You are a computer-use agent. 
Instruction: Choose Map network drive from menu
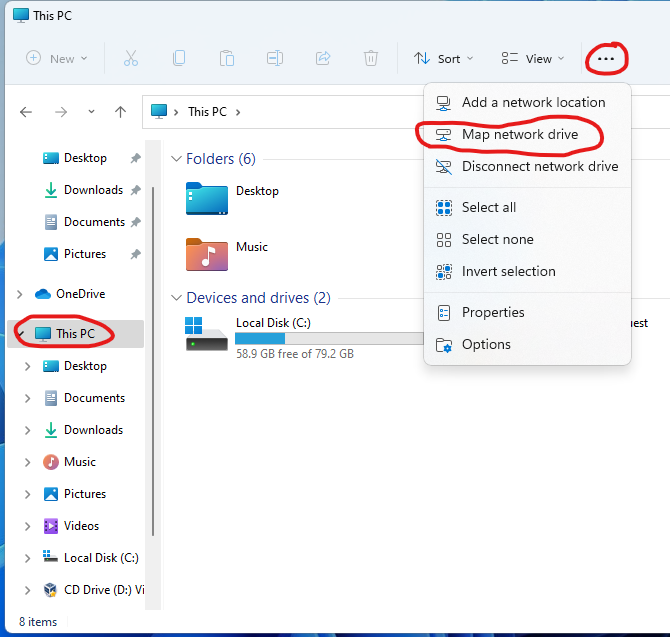pyautogui.click(x=519, y=134)
